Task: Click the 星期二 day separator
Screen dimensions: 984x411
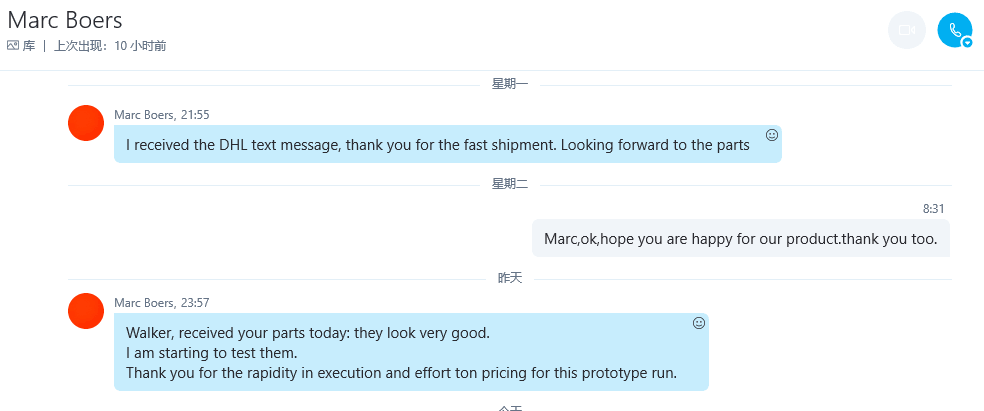Action: [x=510, y=184]
